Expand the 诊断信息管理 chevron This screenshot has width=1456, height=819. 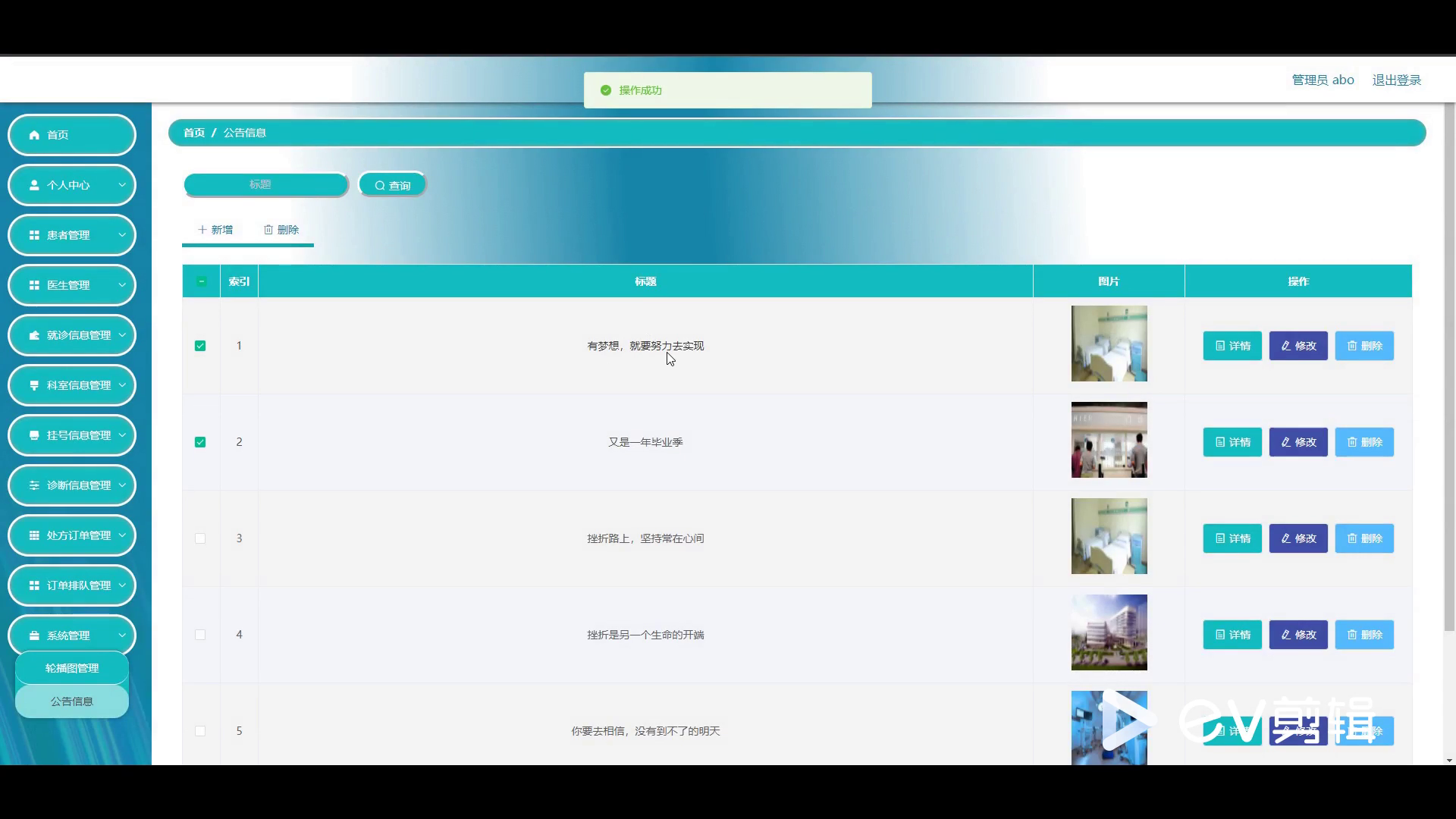click(x=122, y=485)
